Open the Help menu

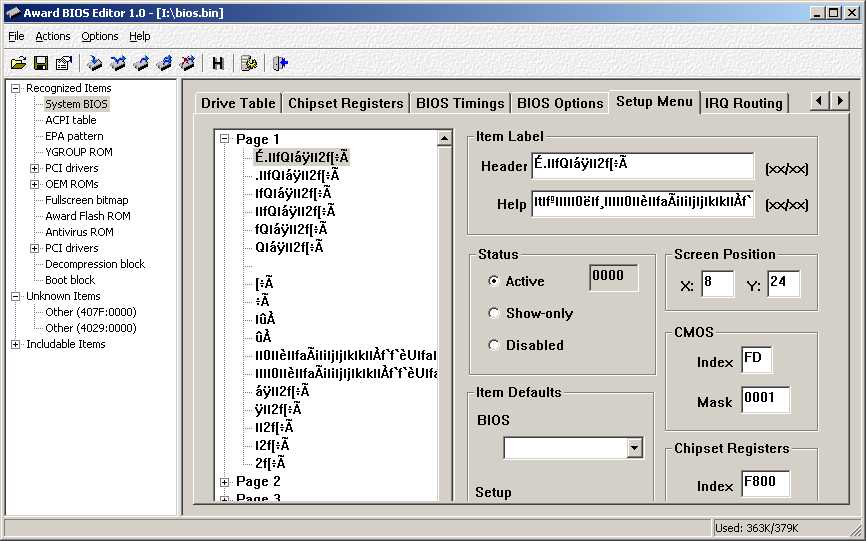coord(139,36)
